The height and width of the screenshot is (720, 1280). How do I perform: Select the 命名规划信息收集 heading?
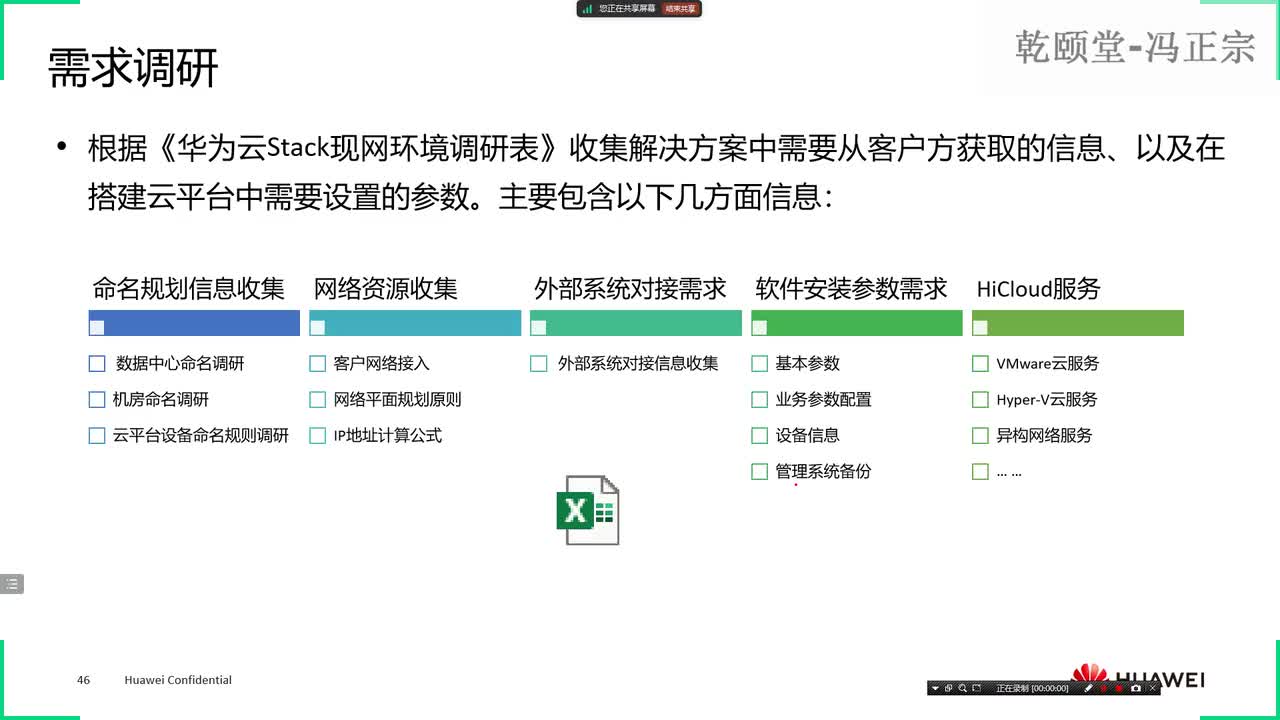189,289
